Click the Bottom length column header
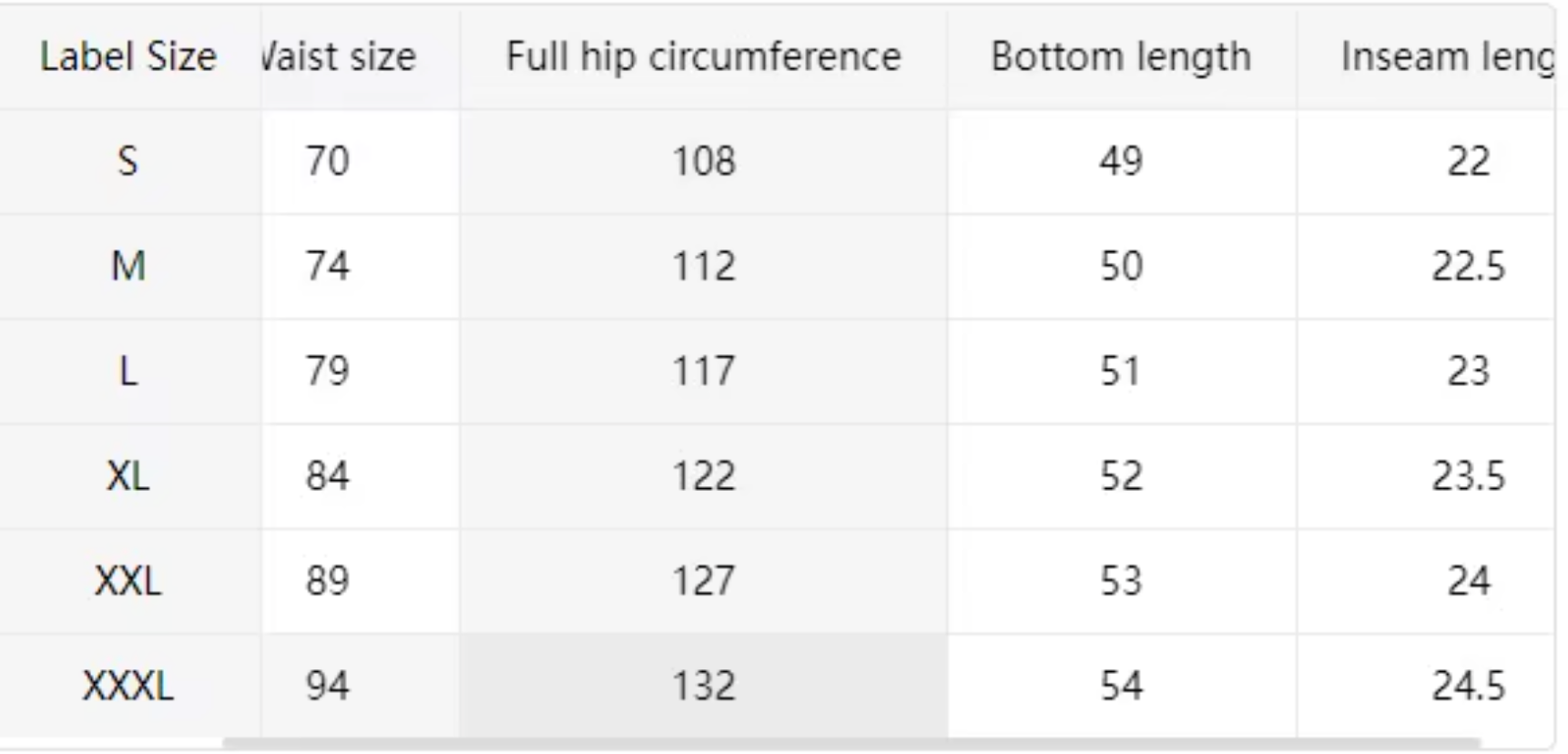 tap(1121, 57)
